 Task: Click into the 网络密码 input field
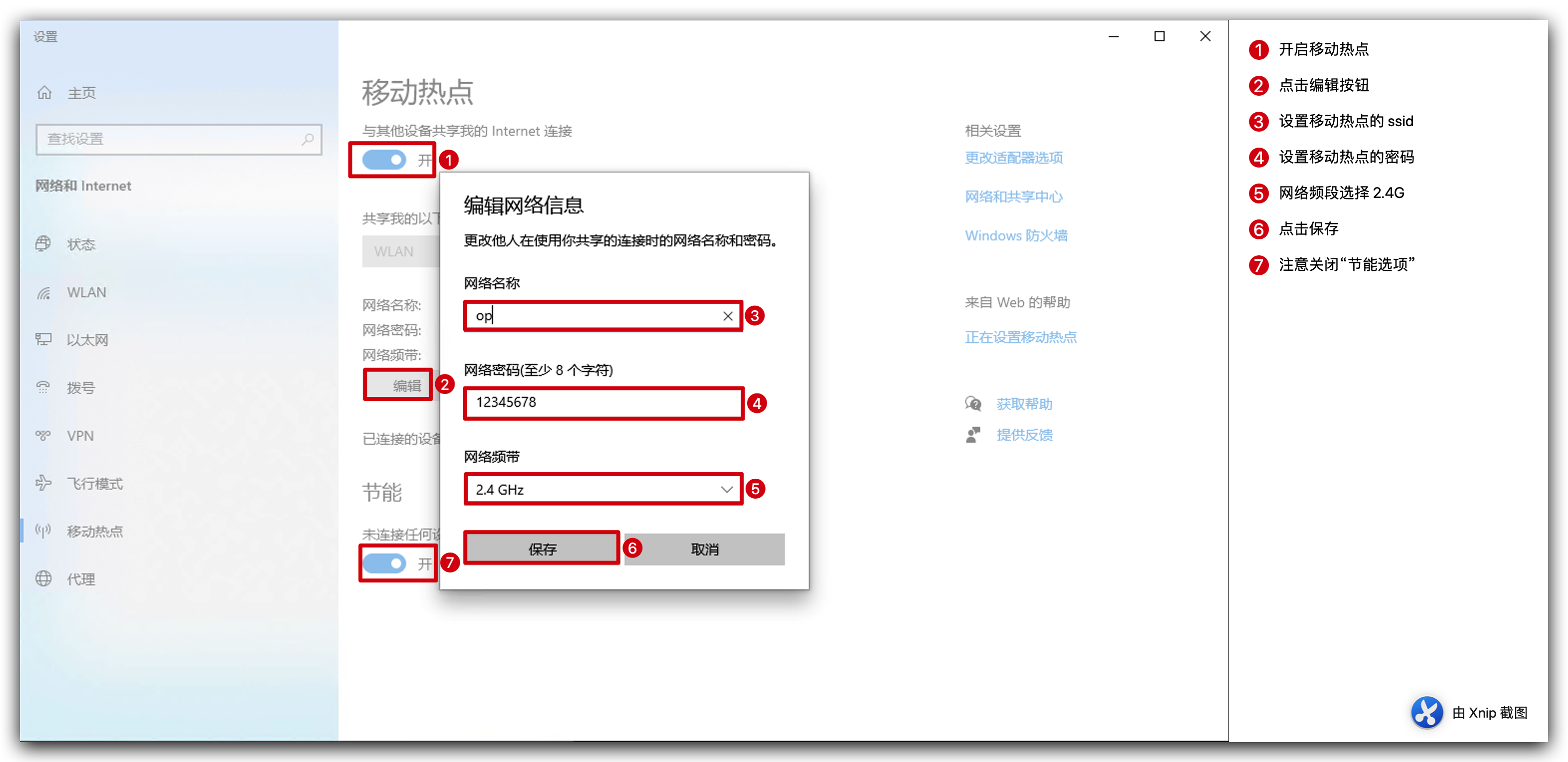pyautogui.click(x=603, y=402)
